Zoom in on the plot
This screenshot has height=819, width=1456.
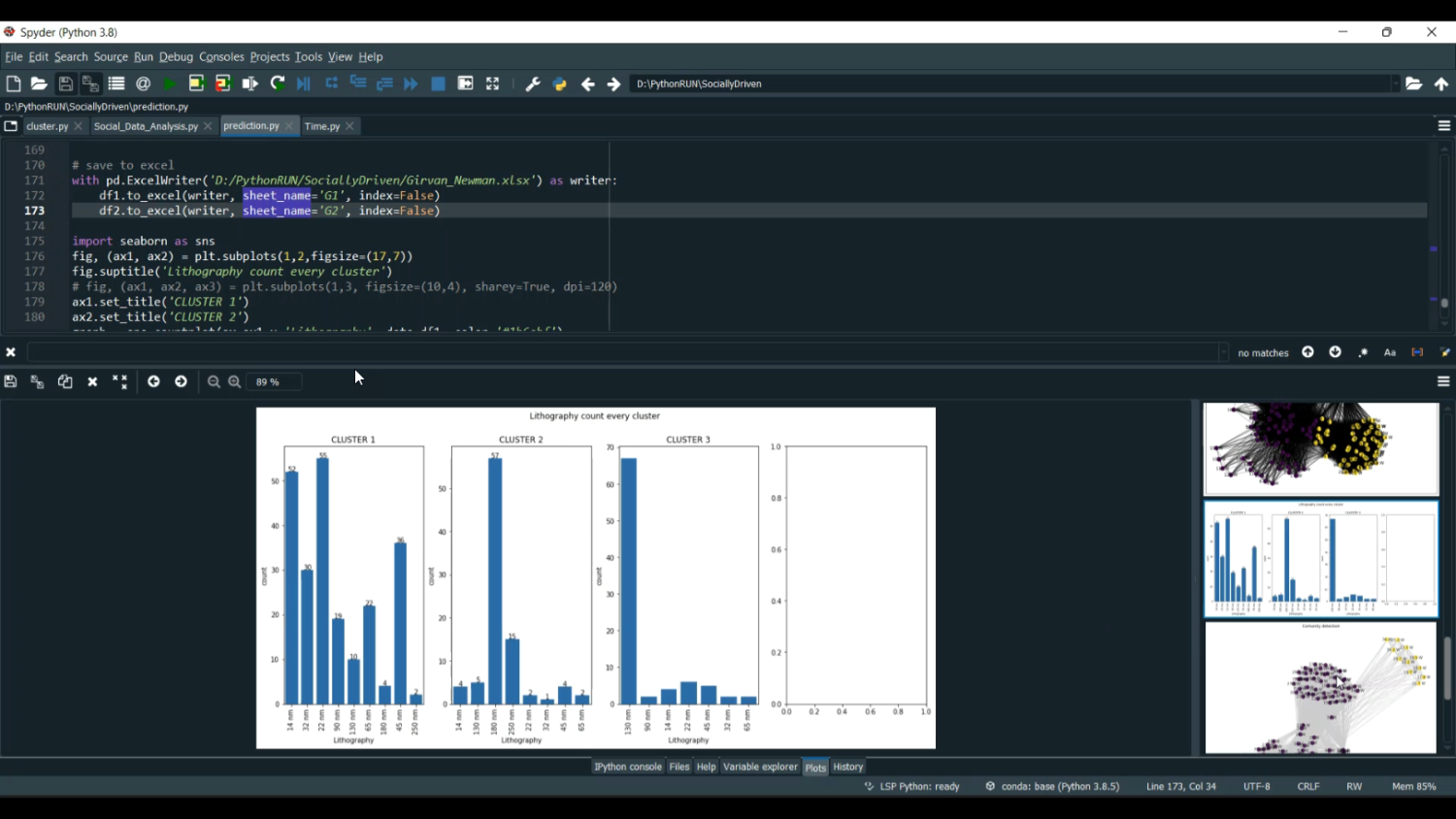[235, 382]
